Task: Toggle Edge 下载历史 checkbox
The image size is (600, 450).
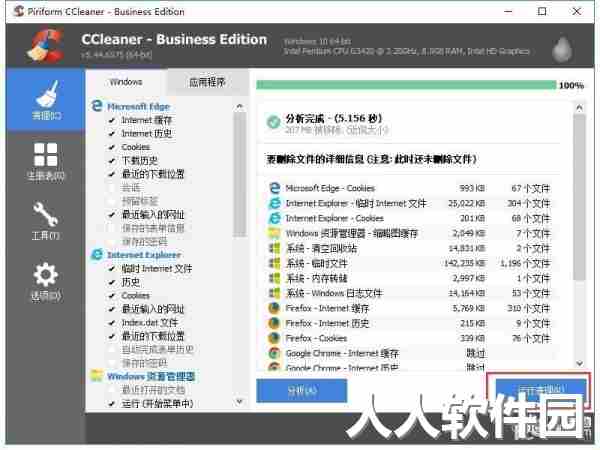Action: 112,161
